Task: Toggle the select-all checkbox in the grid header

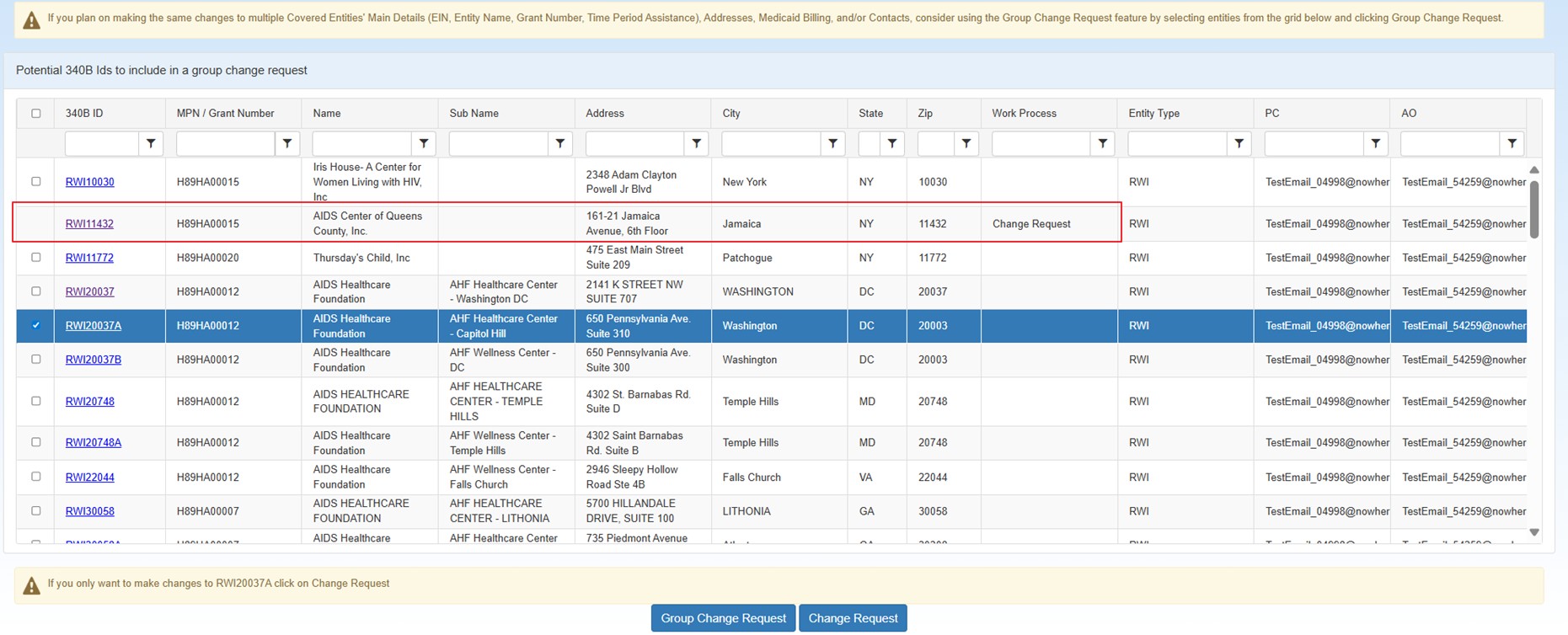Action: (36, 114)
